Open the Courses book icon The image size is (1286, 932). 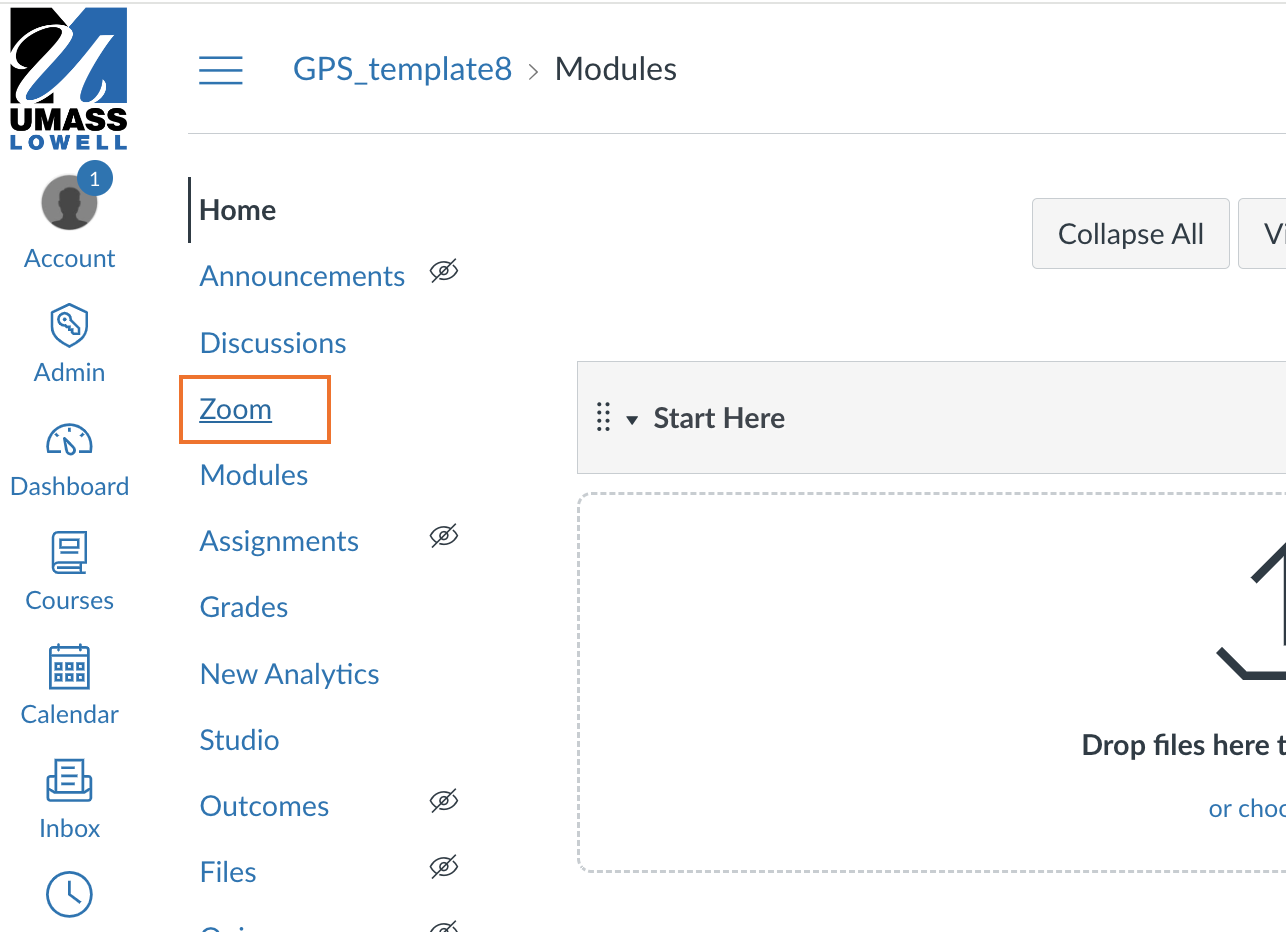69,553
